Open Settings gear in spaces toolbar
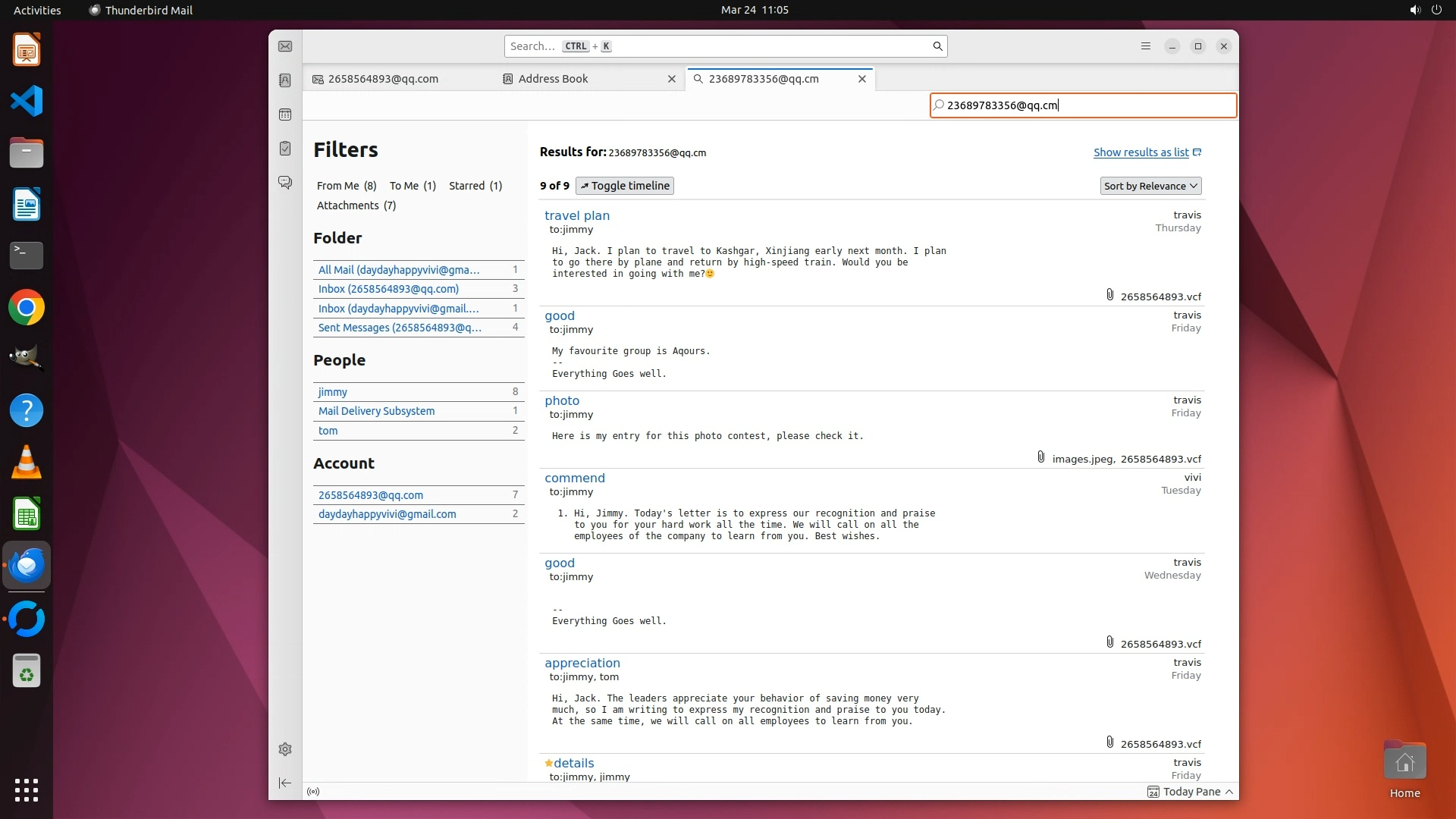Screen dimensions: 1456x819 tap(285, 749)
